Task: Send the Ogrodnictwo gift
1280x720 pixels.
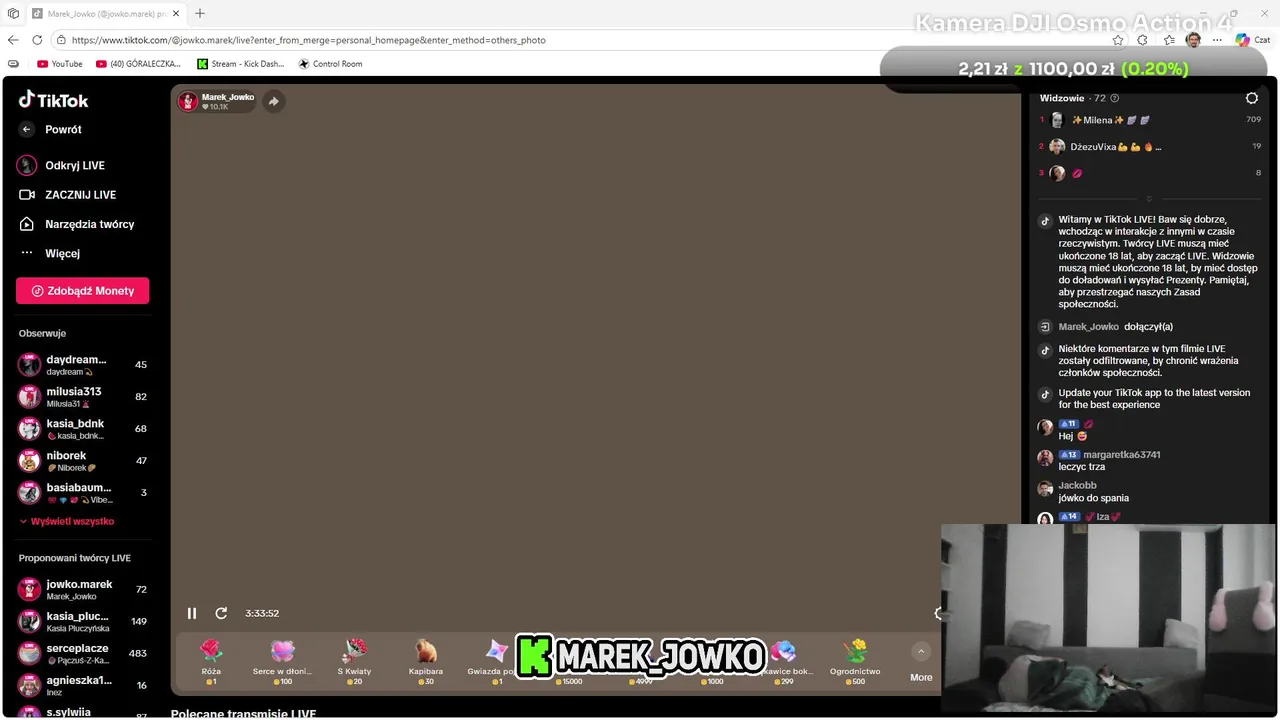Action: click(x=855, y=661)
